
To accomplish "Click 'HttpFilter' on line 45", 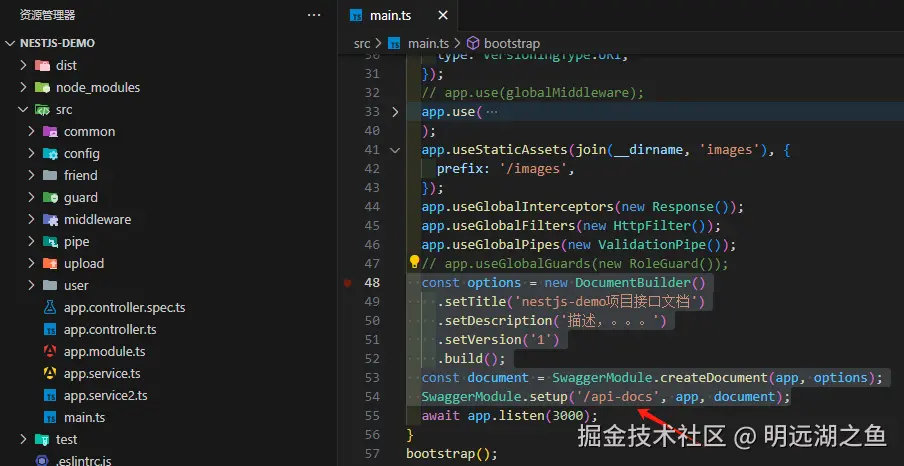I will [x=651, y=226].
